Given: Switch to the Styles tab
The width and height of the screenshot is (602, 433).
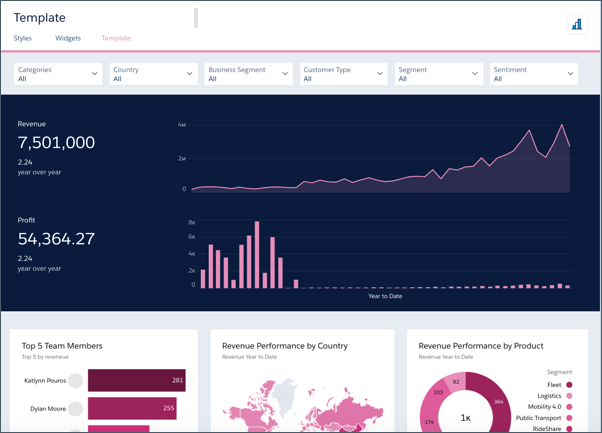Looking at the screenshot, I should tap(23, 38).
